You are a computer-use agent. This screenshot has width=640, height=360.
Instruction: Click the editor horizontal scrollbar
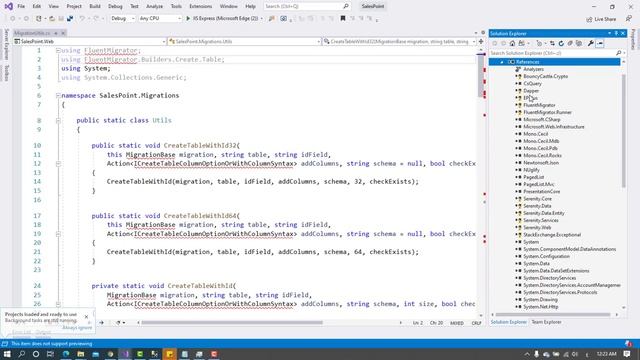pyautogui.click(x=232, y=322)
